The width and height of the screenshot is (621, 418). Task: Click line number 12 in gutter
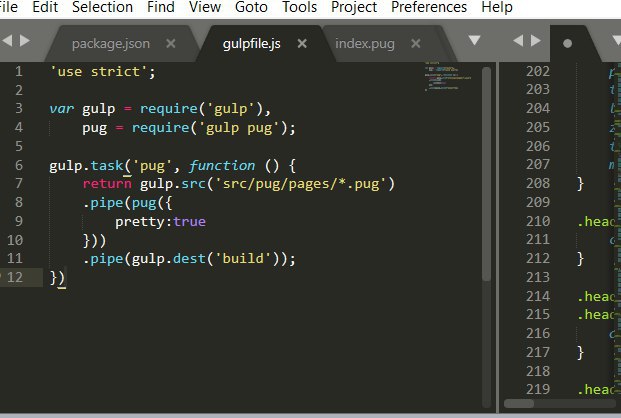15,277
